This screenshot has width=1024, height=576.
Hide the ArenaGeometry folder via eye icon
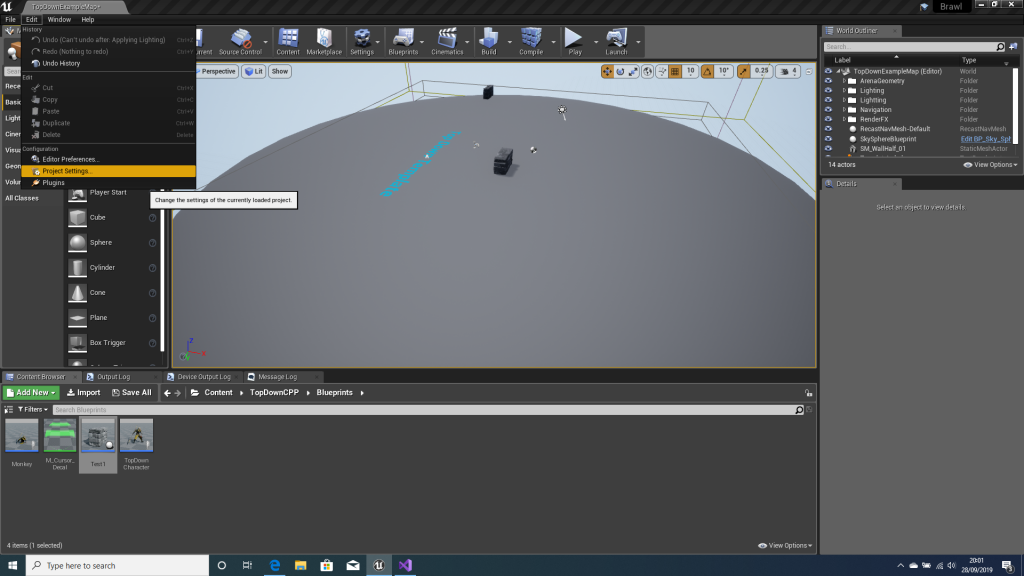[x=828, y=81]
